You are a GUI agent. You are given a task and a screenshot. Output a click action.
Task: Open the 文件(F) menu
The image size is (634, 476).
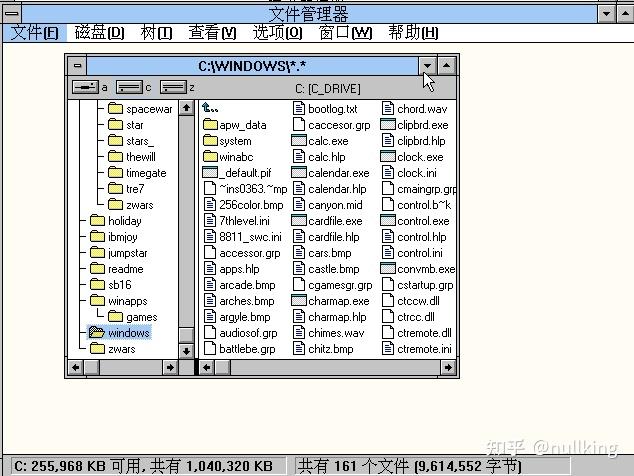(34, 33)
